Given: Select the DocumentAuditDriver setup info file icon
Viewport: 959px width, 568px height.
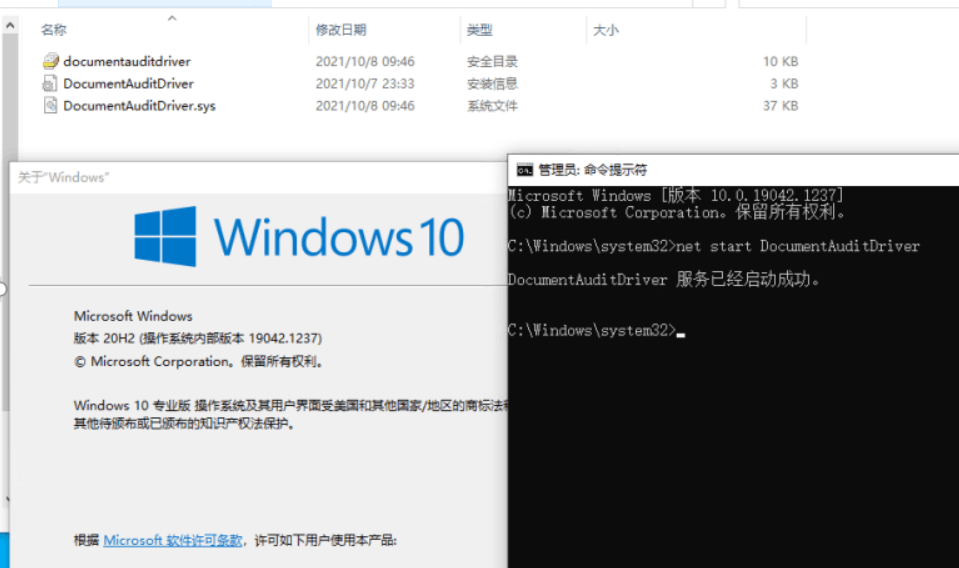Looking at the screenshot, I should (x=50, y=83).
